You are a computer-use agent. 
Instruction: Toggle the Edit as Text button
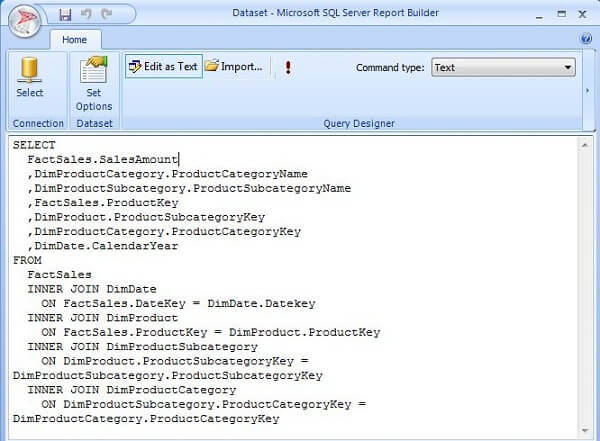pos(163,67)
